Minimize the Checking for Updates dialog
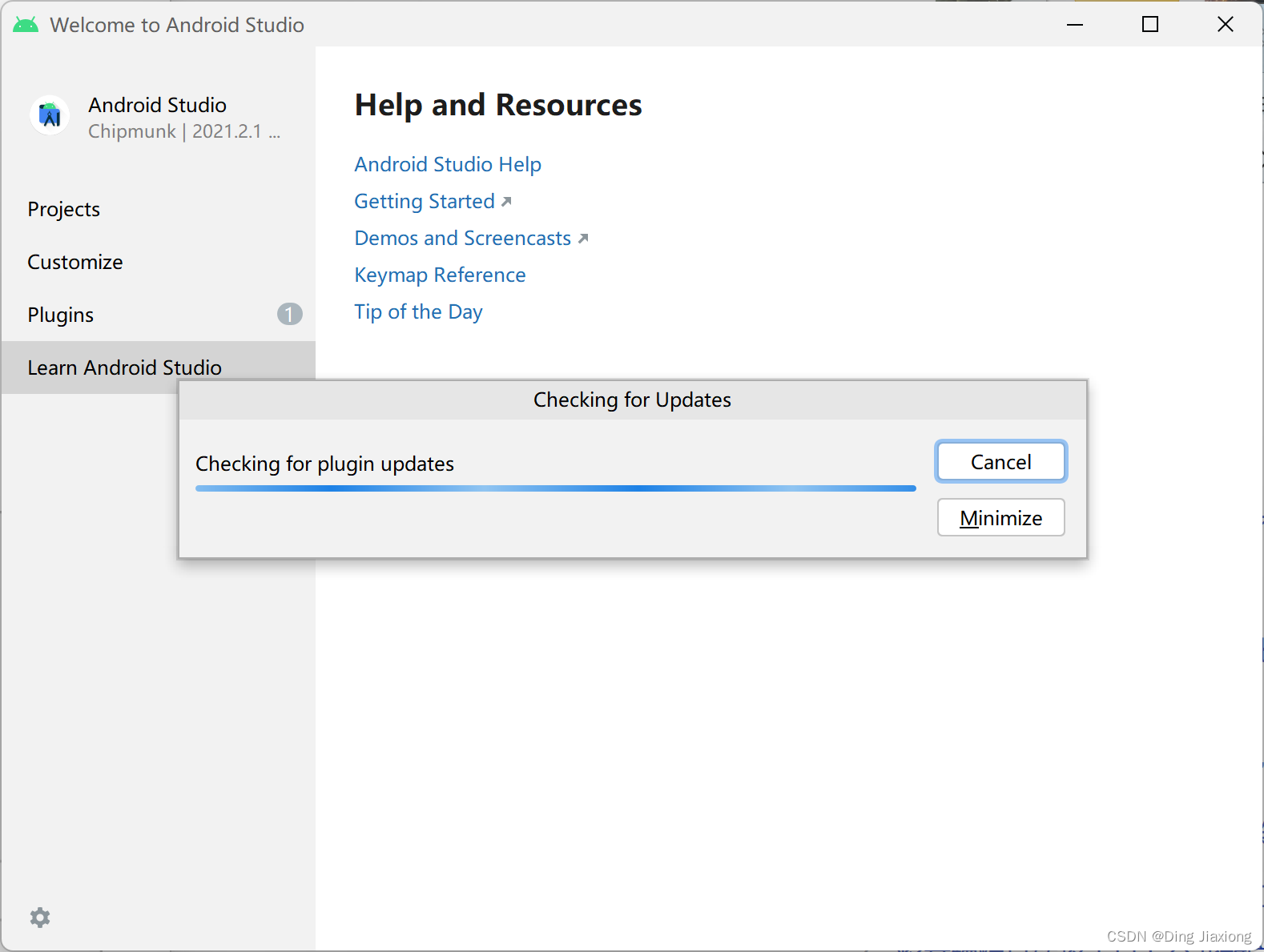 pyautogui.click(x=1001, y=518)
